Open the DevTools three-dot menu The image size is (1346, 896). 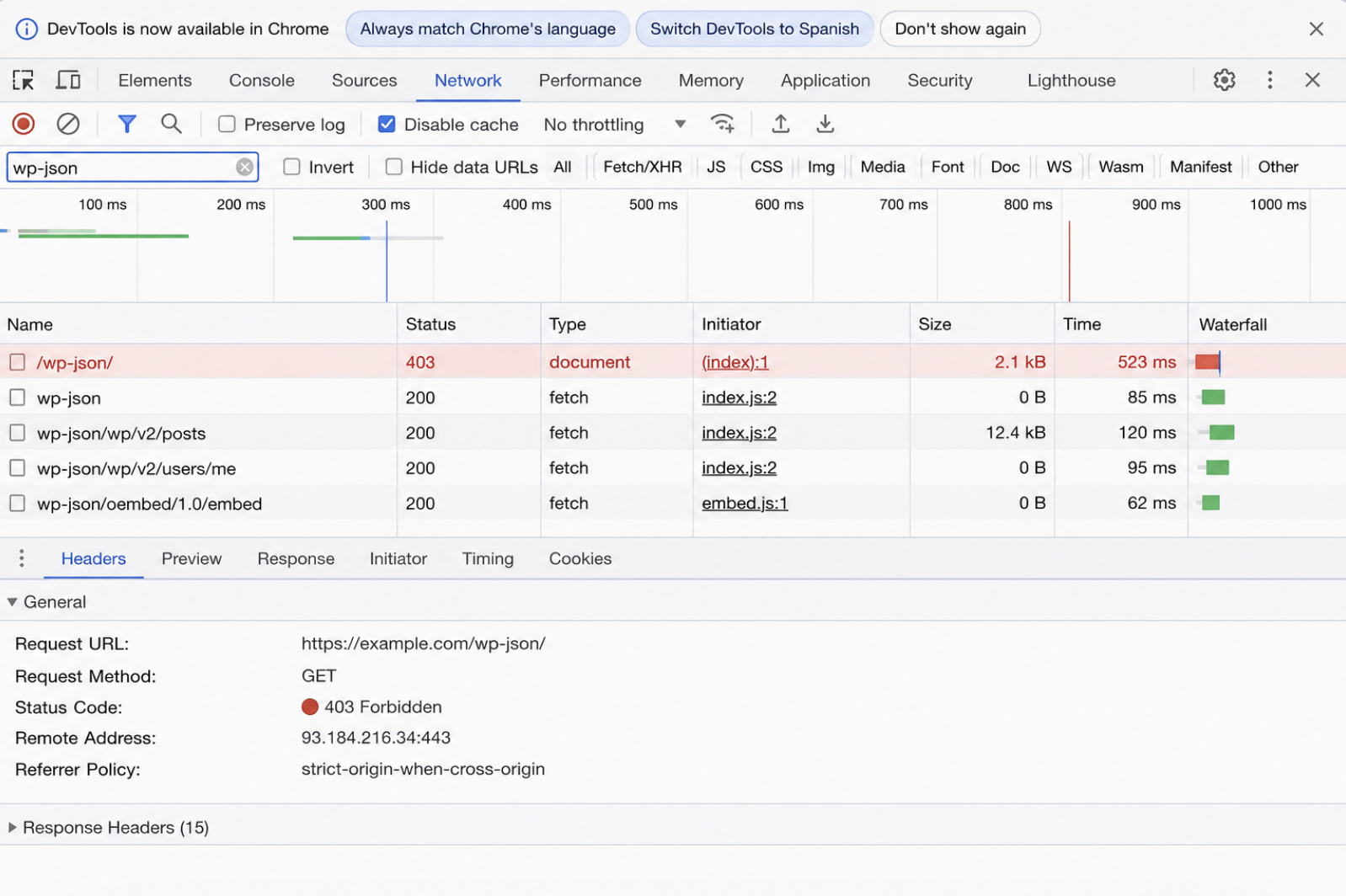tap(1269, 80)
